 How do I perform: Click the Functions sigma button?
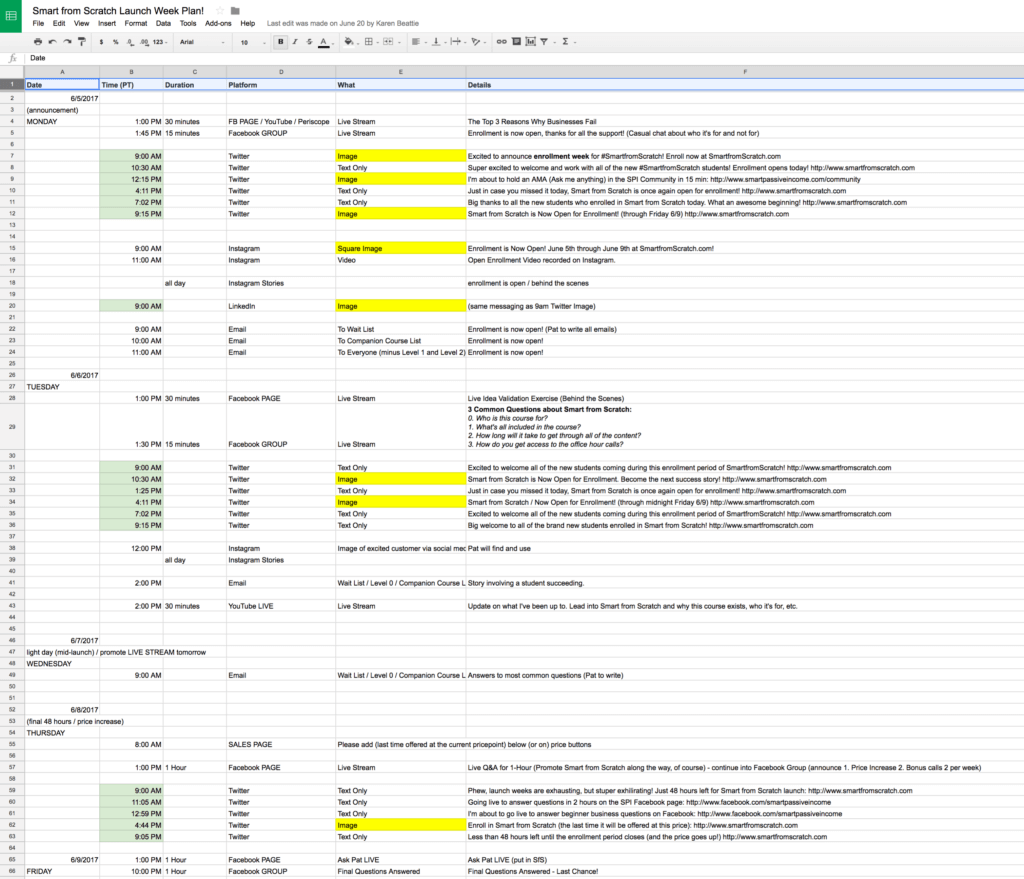coord(565,42)
